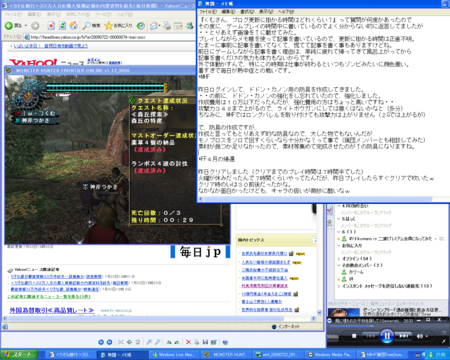The width and height of the screenshot is (450, 360).
Task: Go to previous track in Media Player
Action: [370, 336]
